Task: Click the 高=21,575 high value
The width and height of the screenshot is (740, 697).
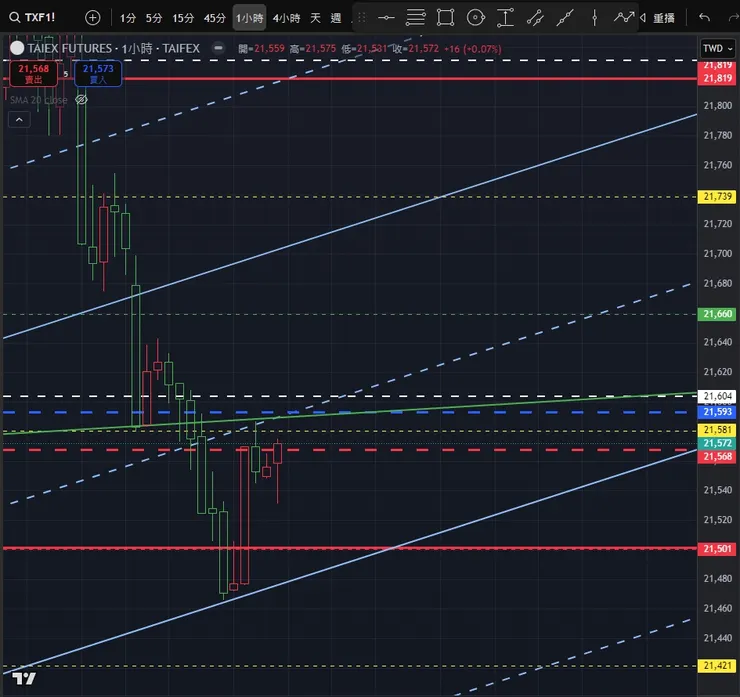Action: pos(313,49)
